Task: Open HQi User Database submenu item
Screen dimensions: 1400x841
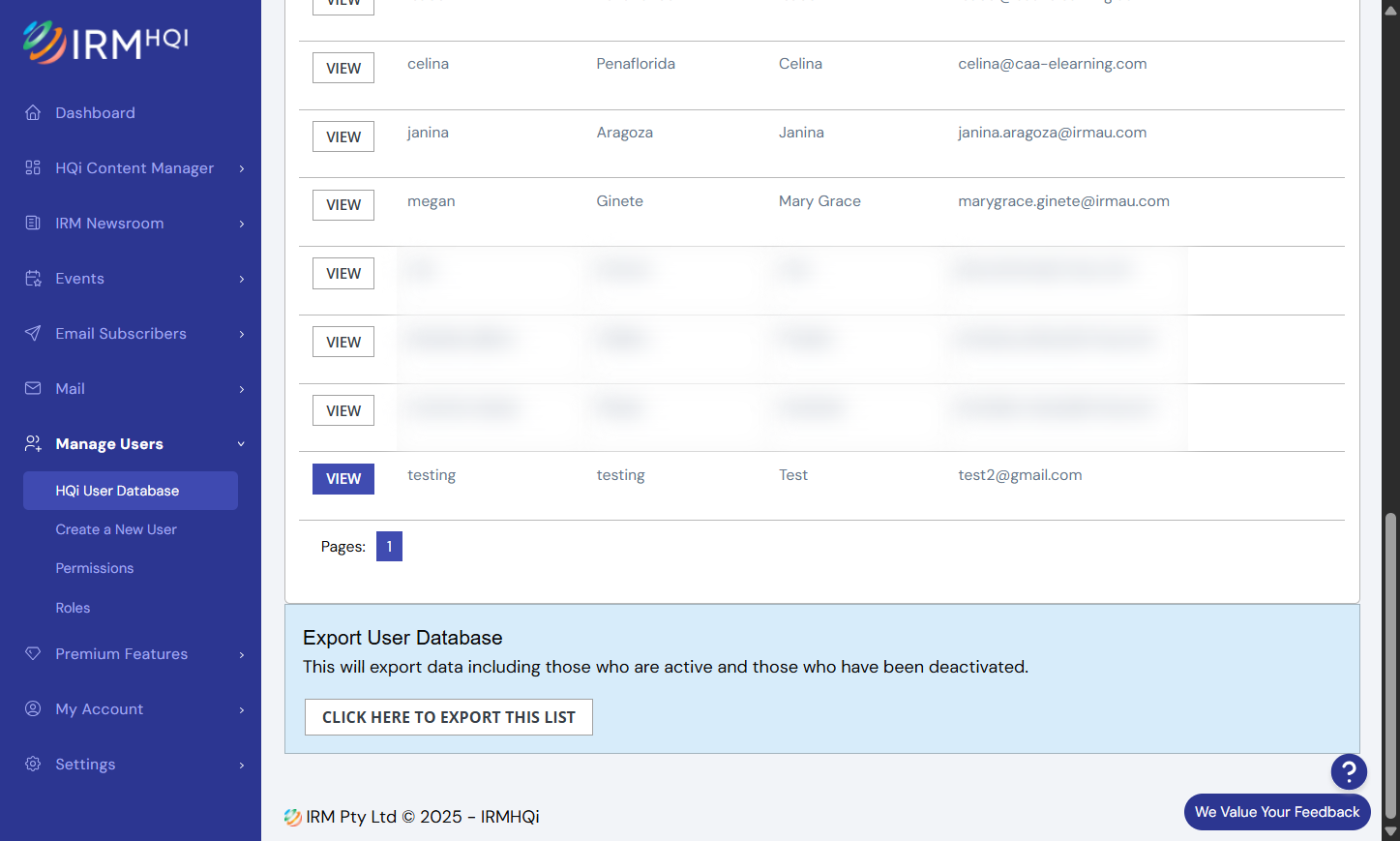Action: pyautogui.click(x=131, y=491)
